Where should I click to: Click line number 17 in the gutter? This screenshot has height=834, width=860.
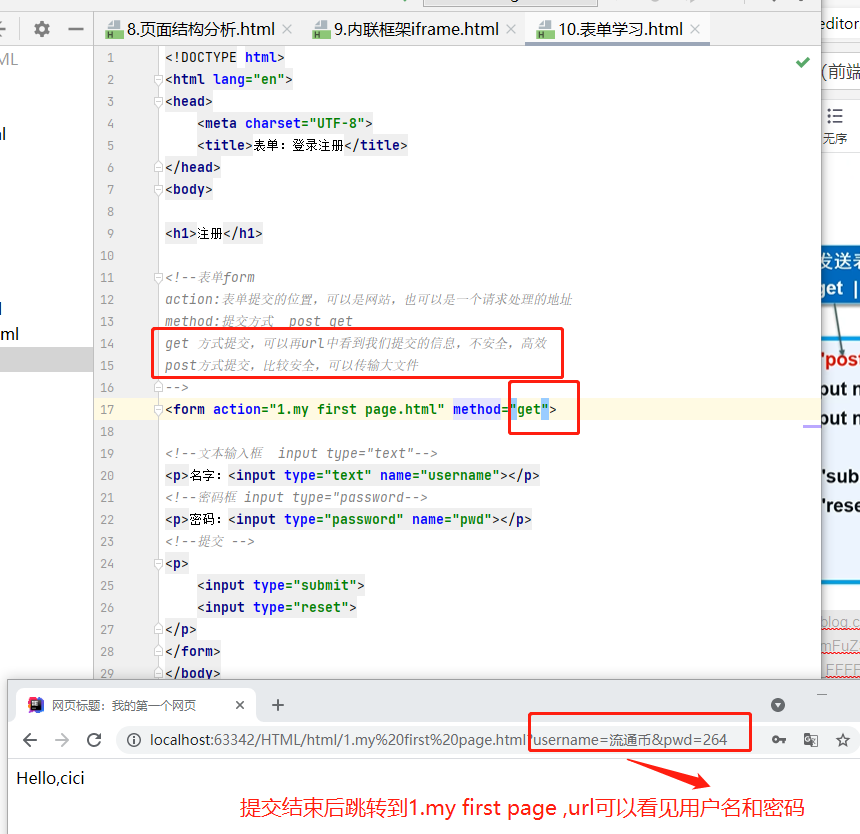point(107,410)
